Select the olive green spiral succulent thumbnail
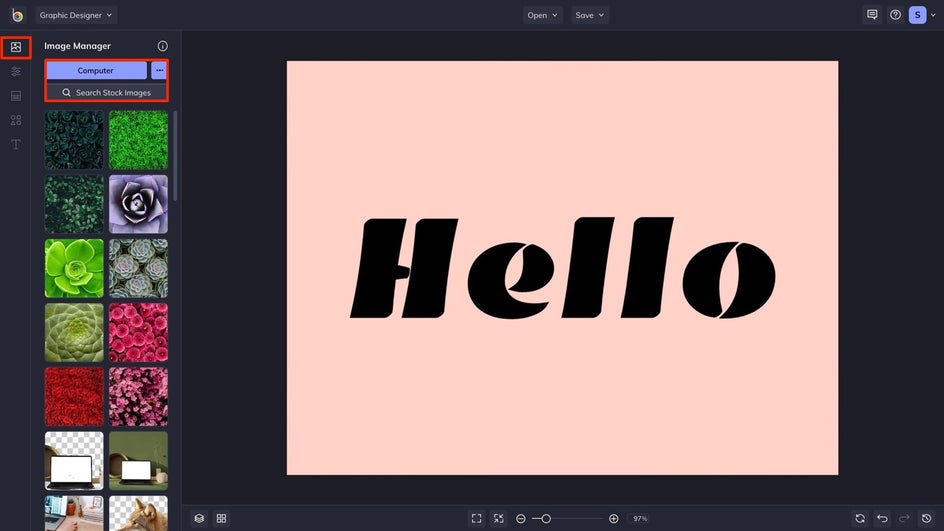The height and width of the screenshot is (531, 944). click(x=74, y=332)
